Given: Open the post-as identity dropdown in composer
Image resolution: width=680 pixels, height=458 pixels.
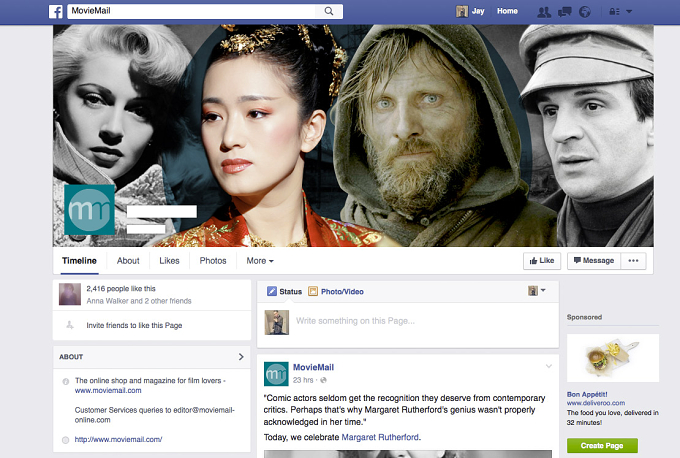Looking at the screenshot, I should (x=536, y=291).
